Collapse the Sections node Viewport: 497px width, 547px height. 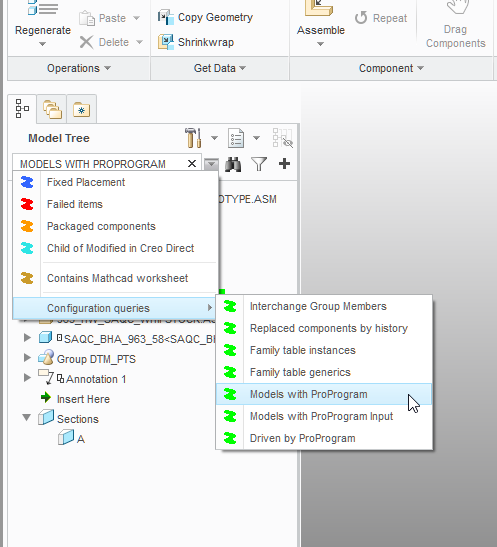point(27,418)
